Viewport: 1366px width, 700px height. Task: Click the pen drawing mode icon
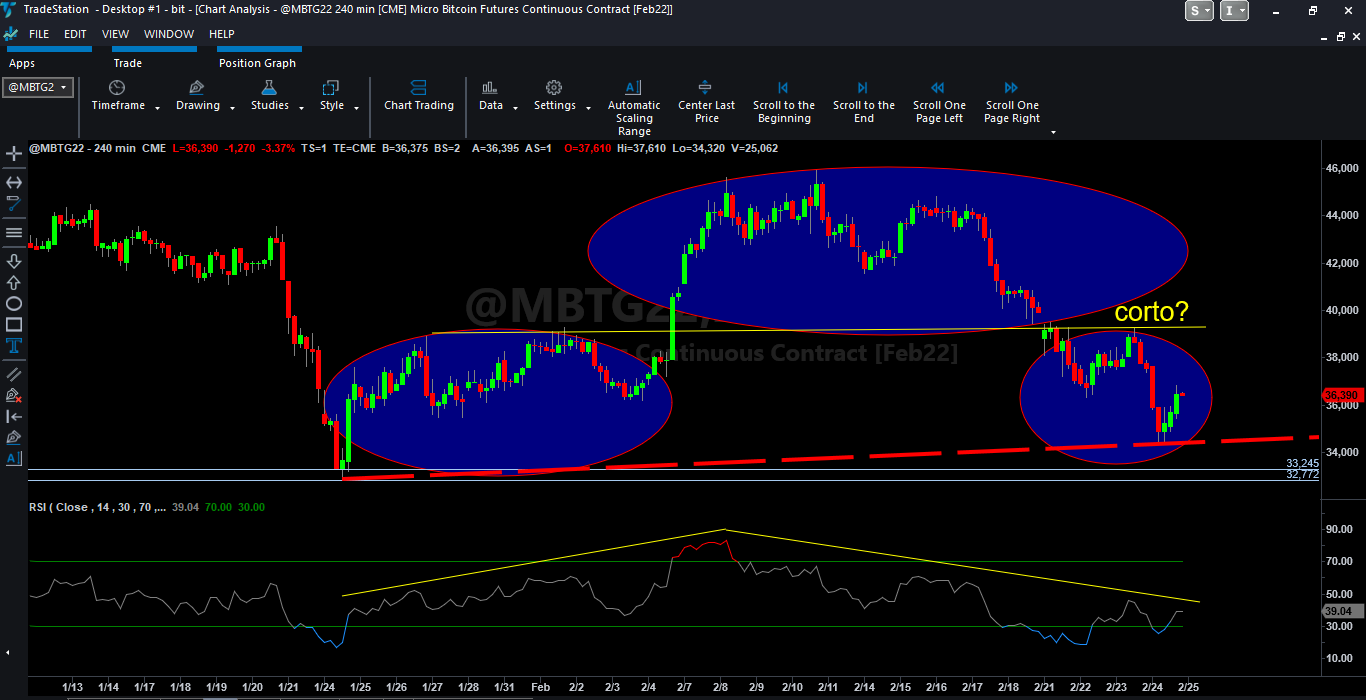coord(14,437)
